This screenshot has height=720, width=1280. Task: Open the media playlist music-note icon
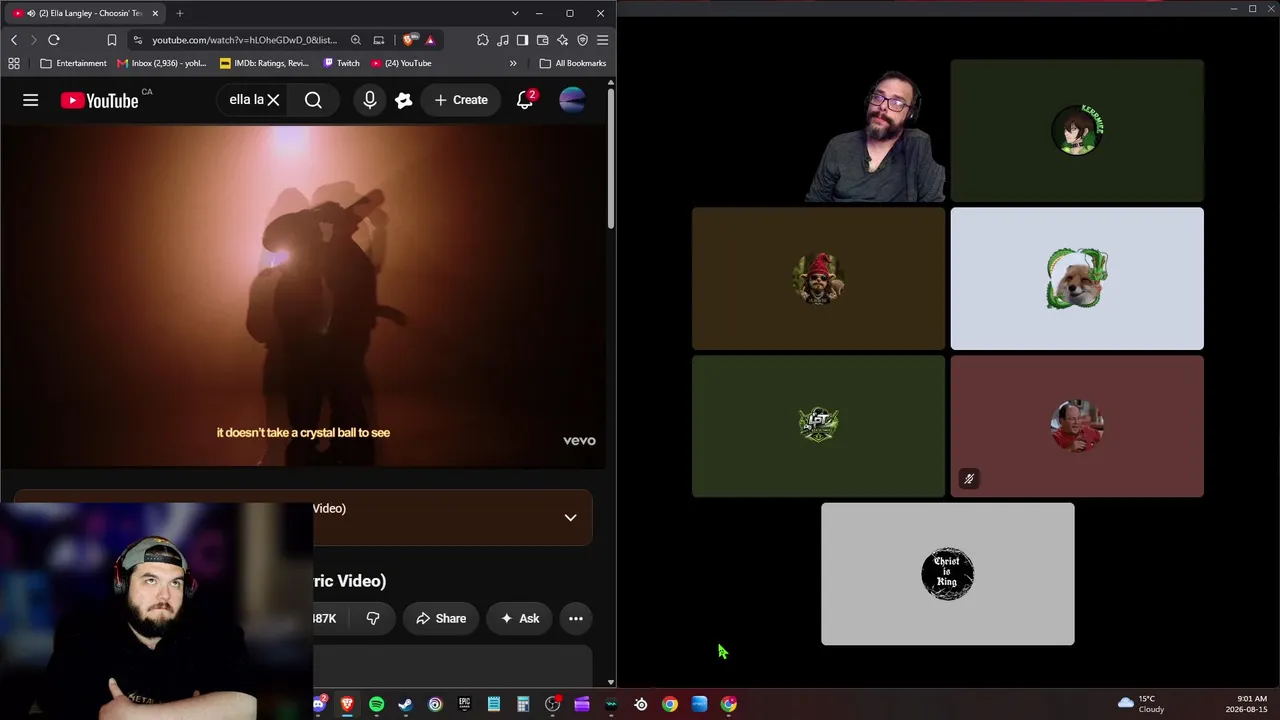click(503, 40)
